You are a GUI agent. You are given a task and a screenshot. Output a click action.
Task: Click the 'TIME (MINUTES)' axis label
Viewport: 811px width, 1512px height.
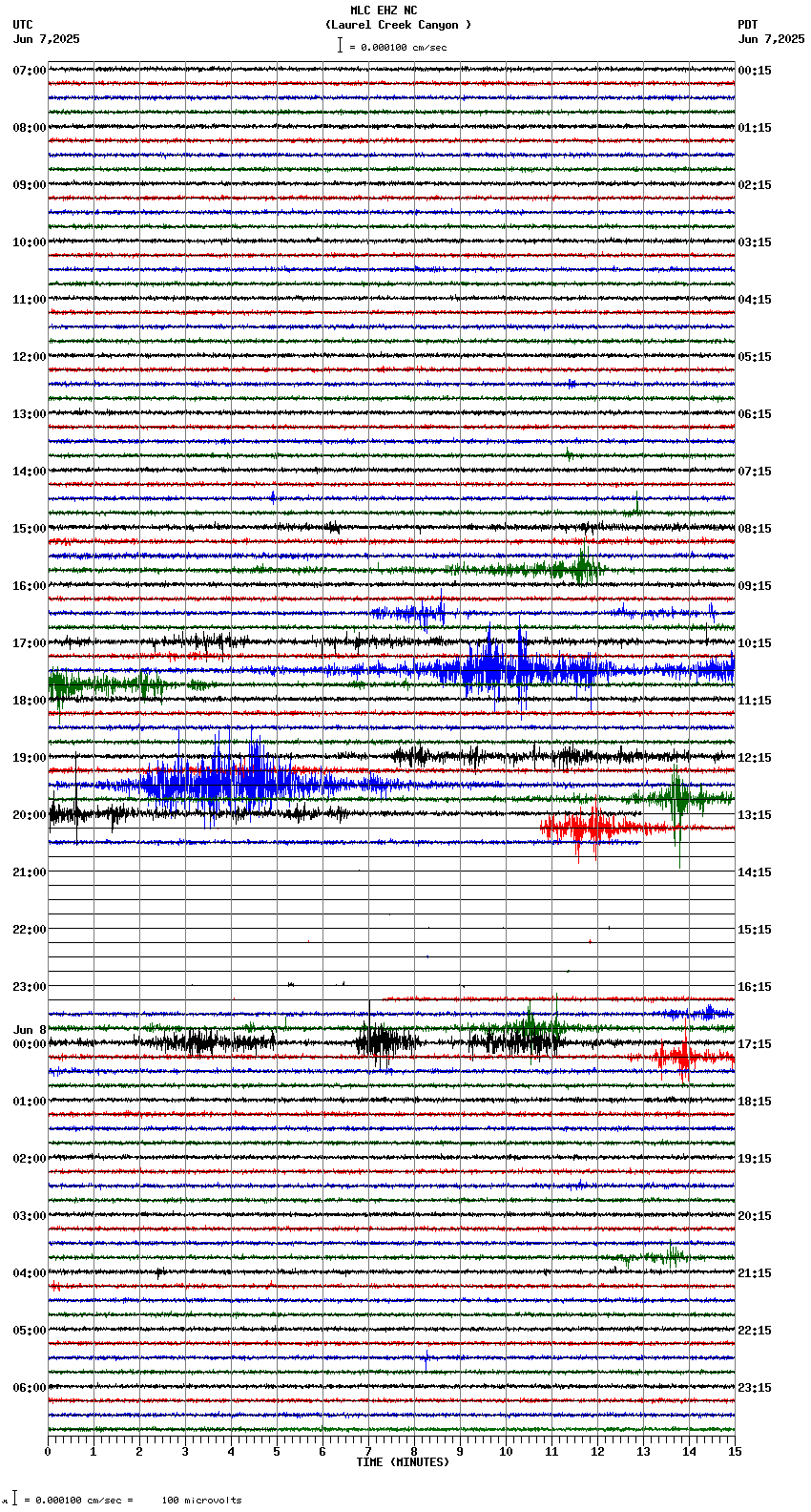403,1462
